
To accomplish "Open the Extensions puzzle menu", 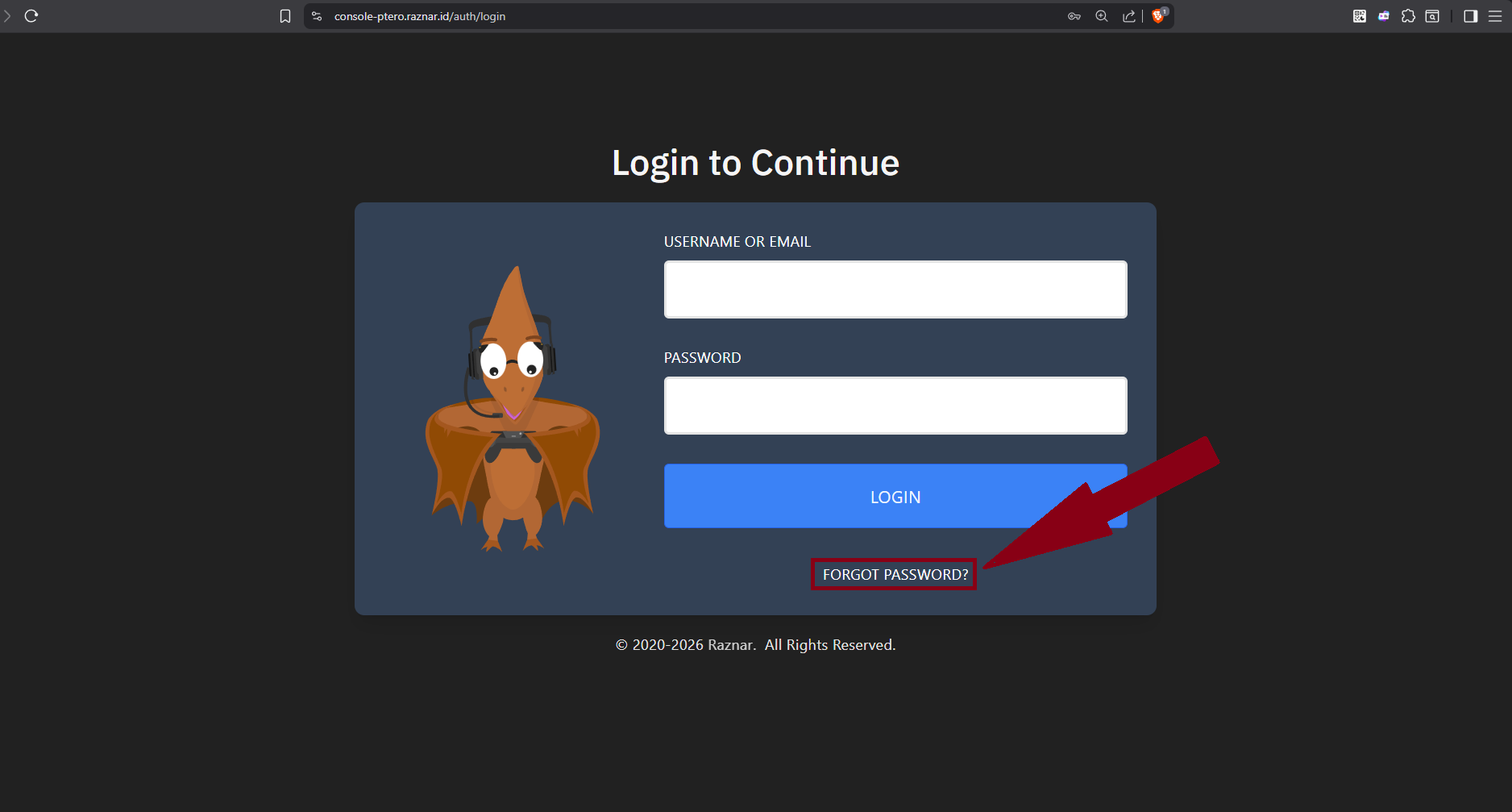I will 1408,16.
